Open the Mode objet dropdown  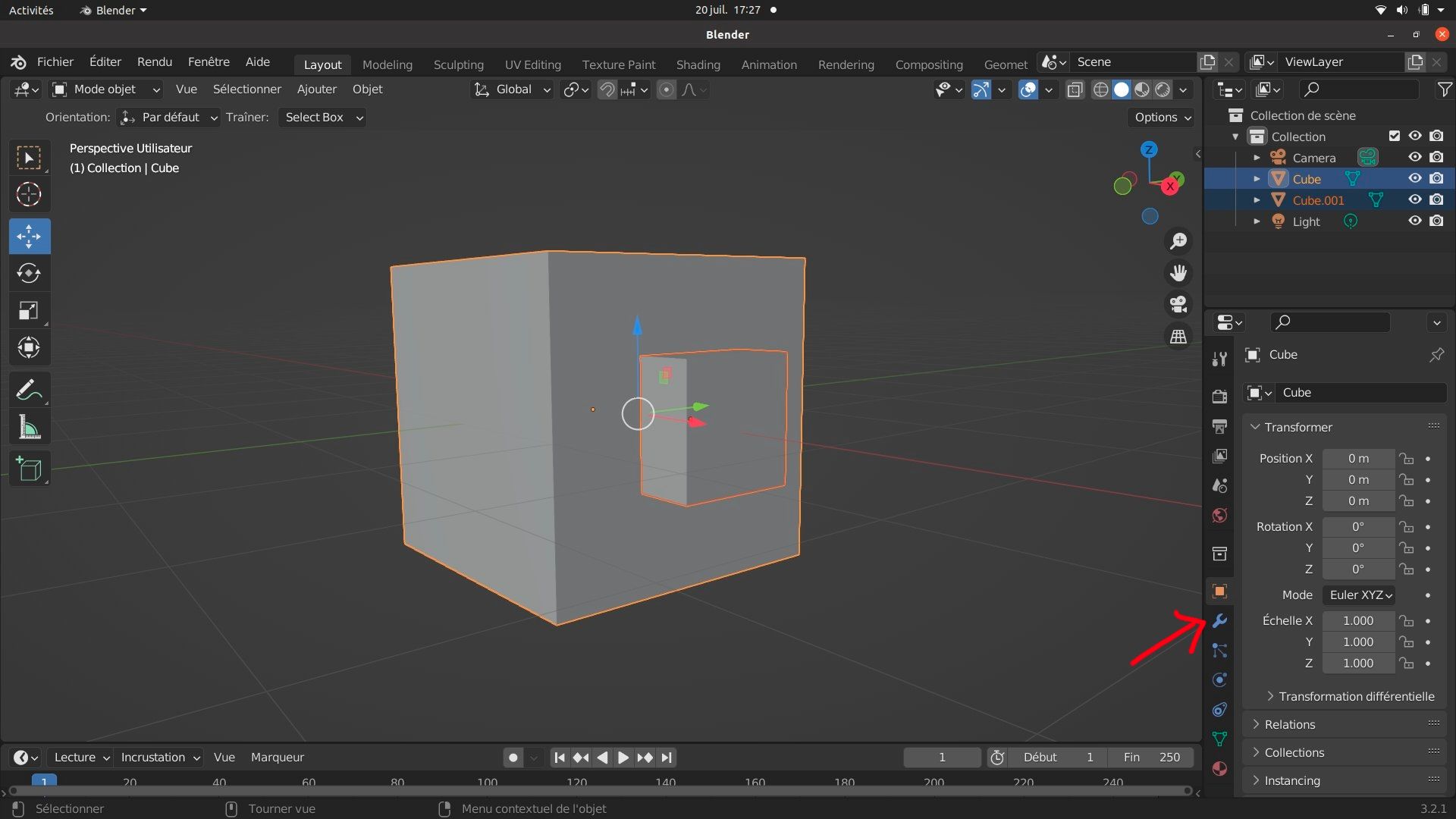pos(106,89)
